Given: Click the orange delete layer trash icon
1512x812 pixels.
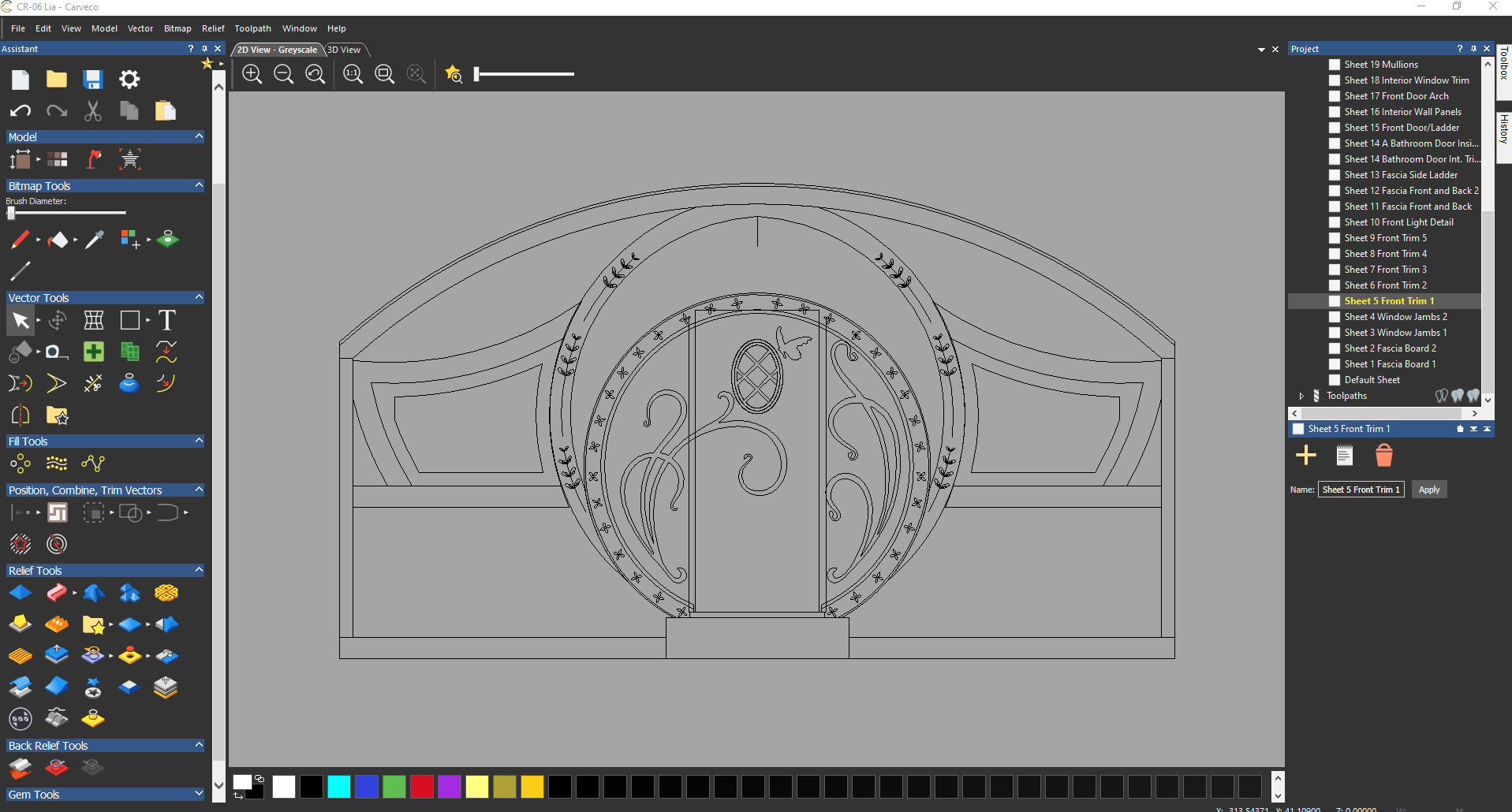Looking at the screenshot, I should coord(1383,455).
